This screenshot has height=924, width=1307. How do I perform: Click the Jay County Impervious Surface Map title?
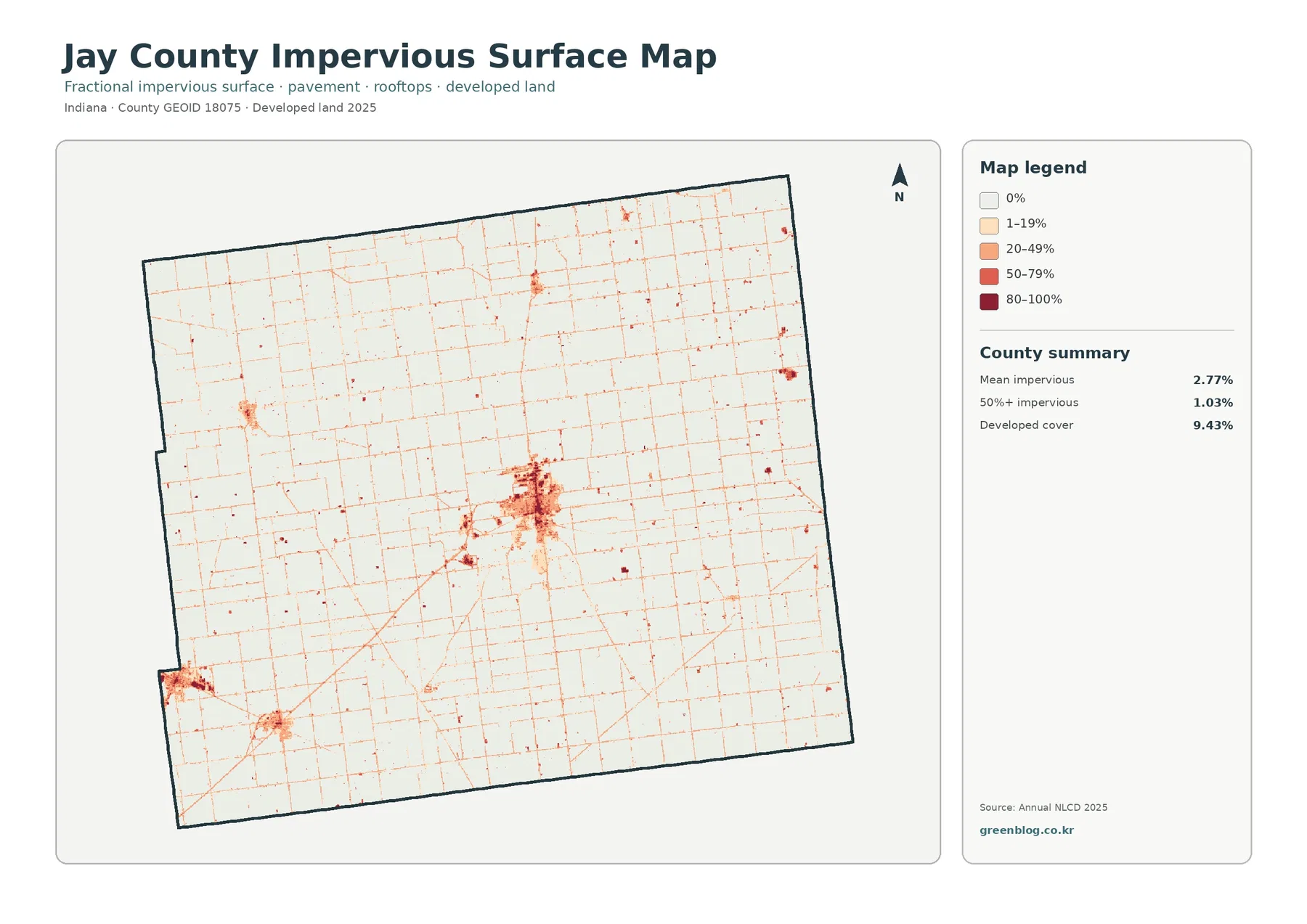tap(390, 57)
